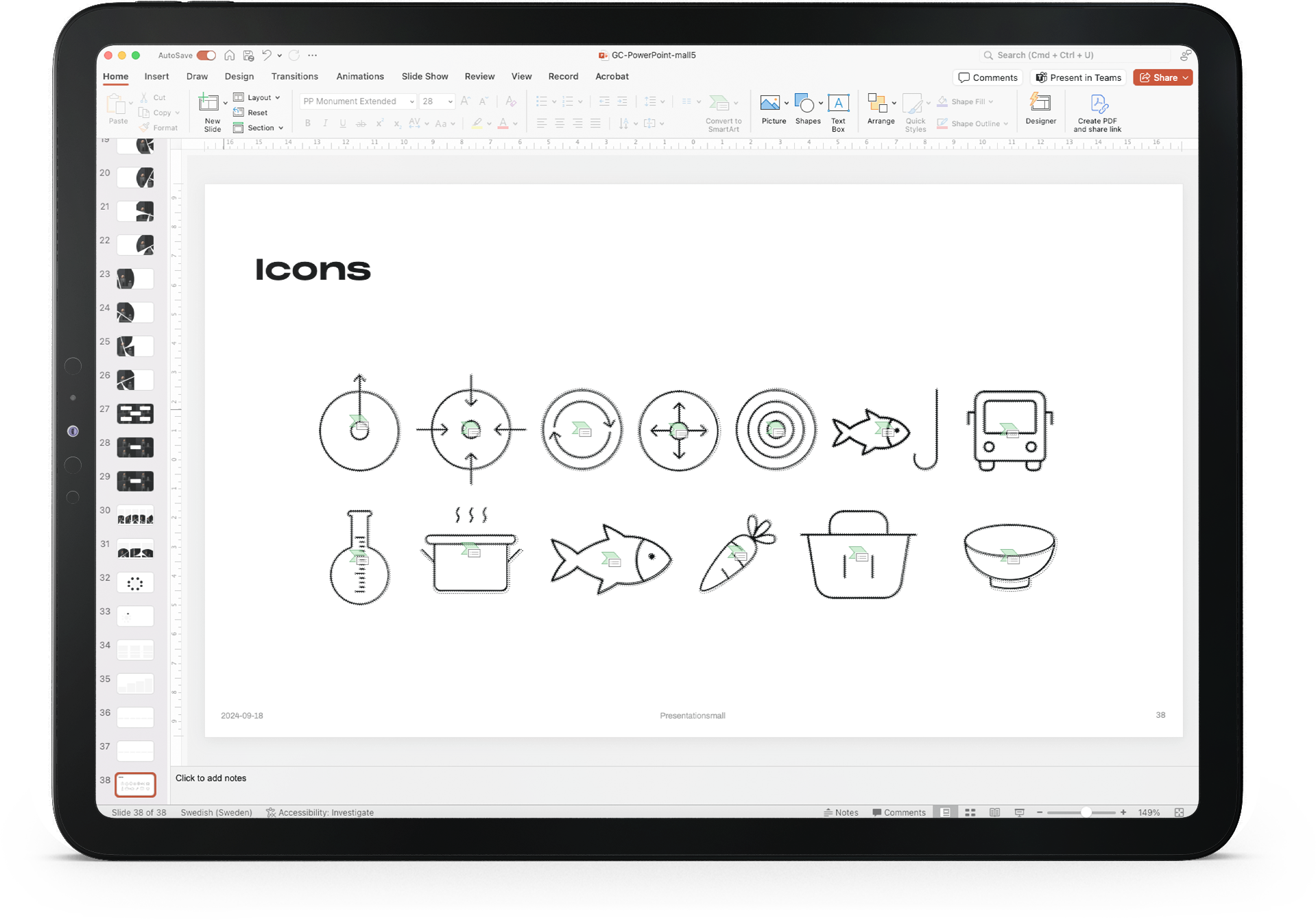This screenshot has height=920, width=1316.
Task: Open the more options ellipsis in title bar
Action: (313, 55)
